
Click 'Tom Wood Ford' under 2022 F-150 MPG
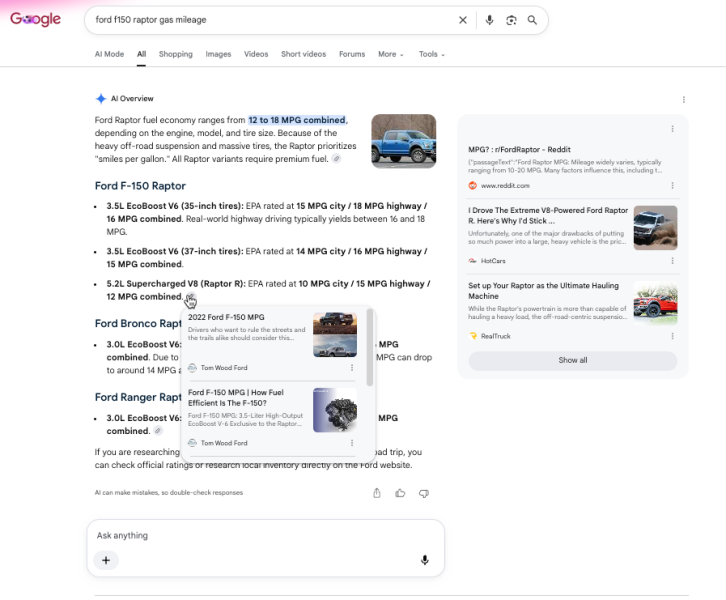pos(224,368)
